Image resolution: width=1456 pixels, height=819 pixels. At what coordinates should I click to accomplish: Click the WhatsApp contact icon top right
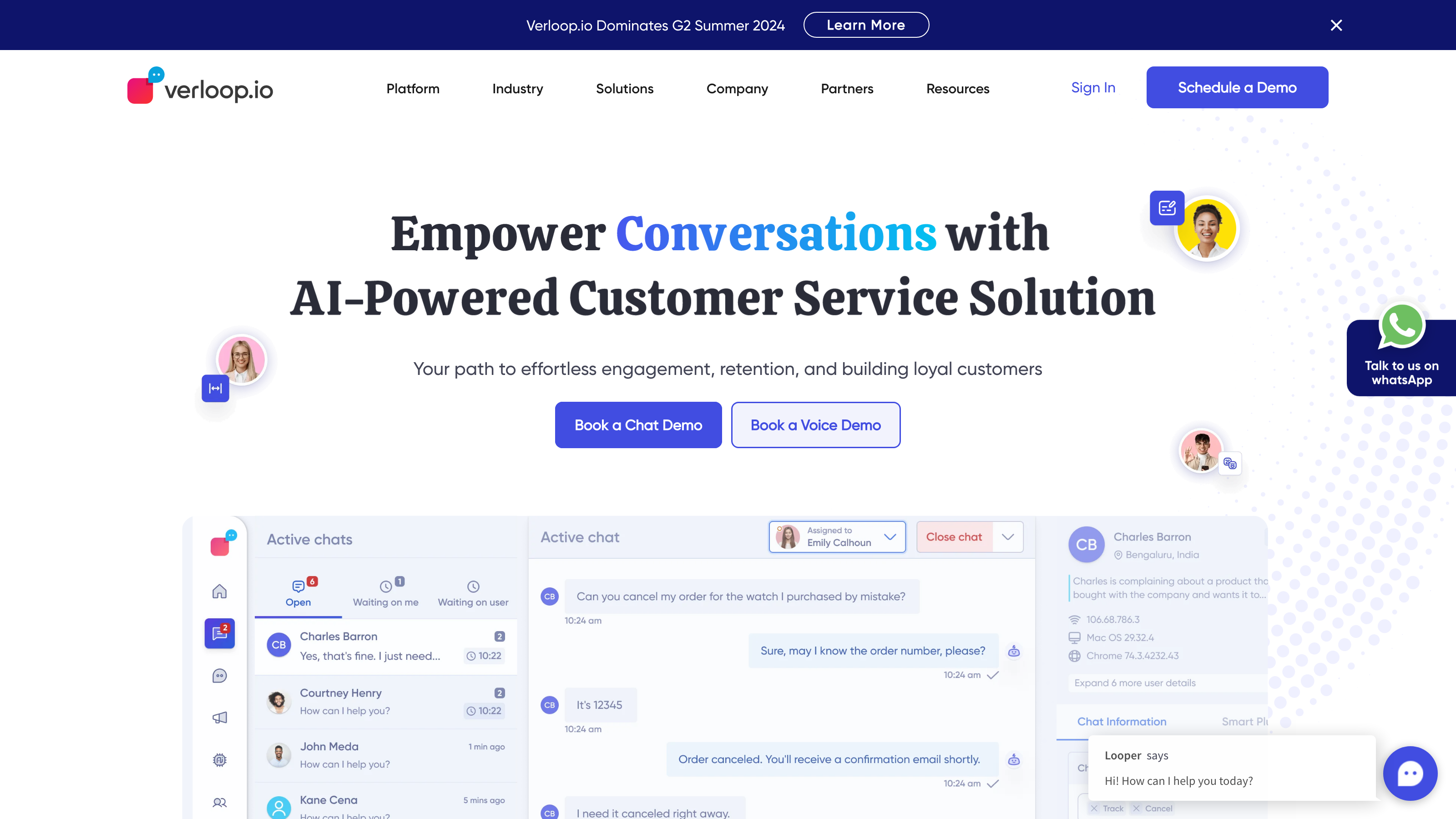[1401, 324]
